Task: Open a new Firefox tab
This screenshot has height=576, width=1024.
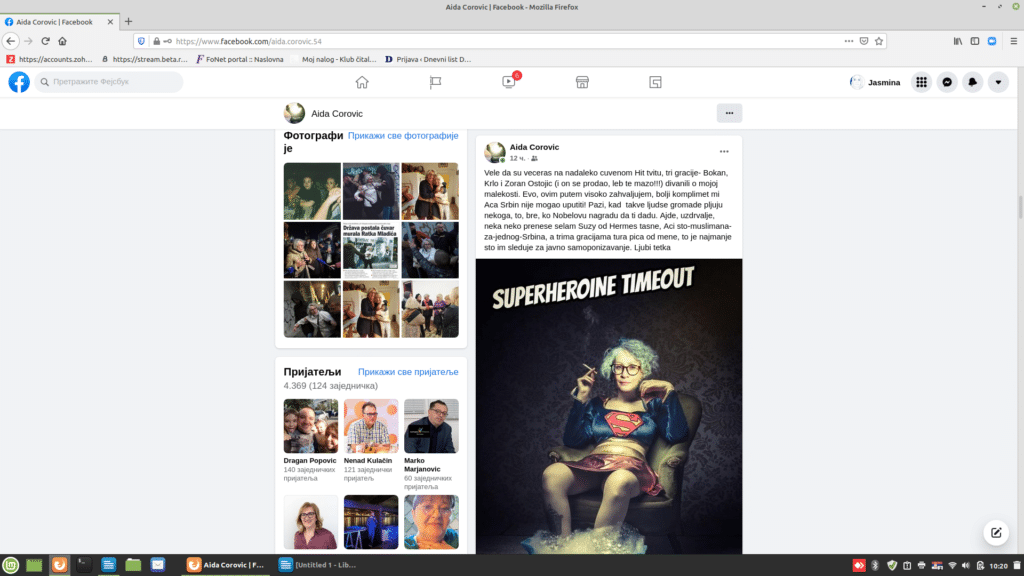Action: pos(128,21)
